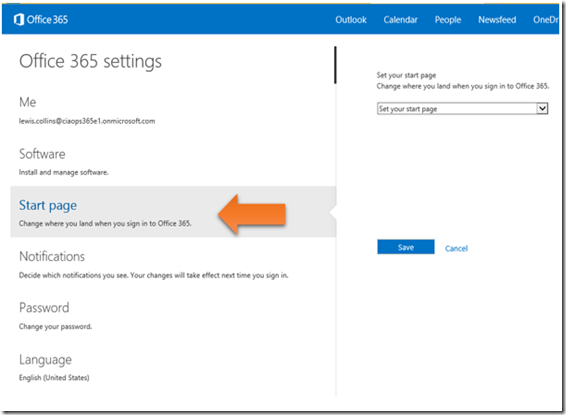Expand the Set your start page dropdown arrow
Screen dimensions: 566x415
[542, 109]
